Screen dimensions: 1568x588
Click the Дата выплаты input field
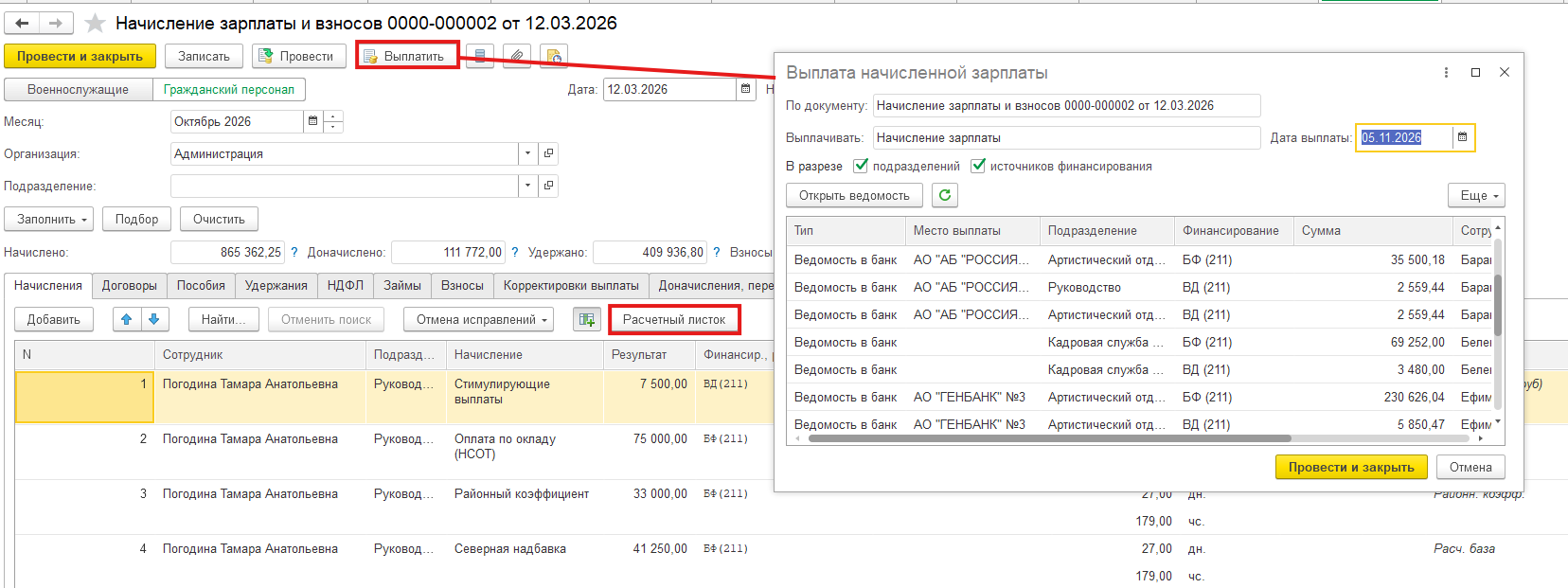pos(1405,137)
